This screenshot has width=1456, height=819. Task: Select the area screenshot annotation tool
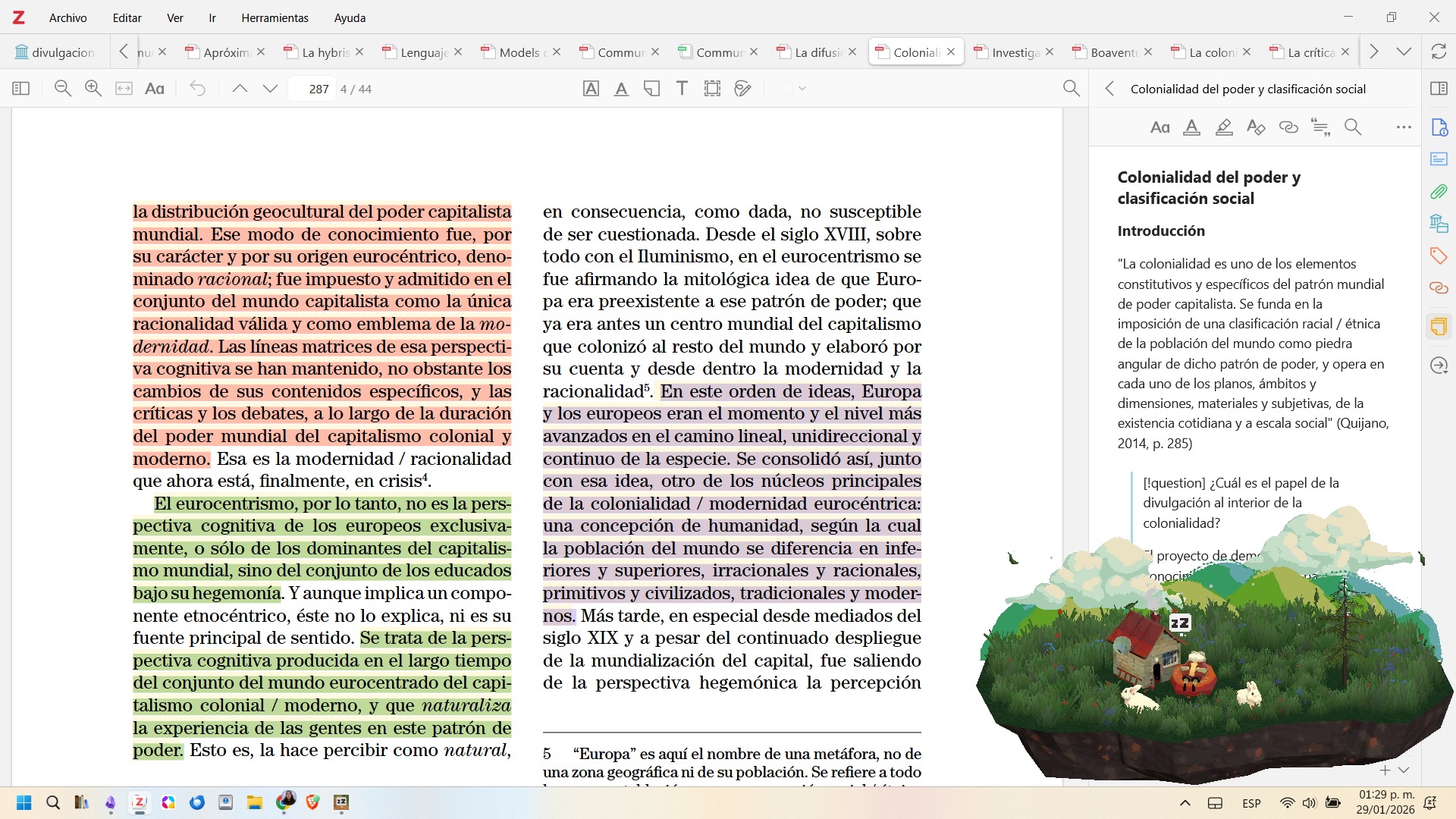pos(712,89)
